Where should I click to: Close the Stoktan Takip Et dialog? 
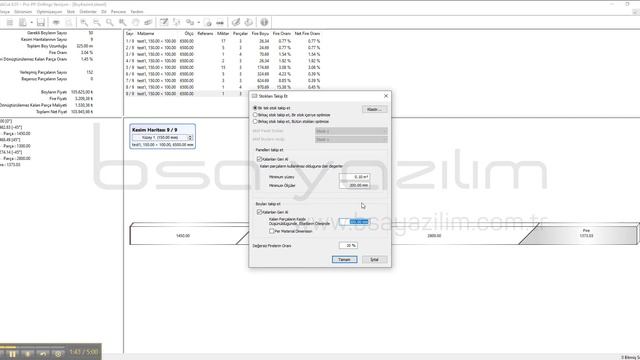pyautogui.click(x=386, y=96)
